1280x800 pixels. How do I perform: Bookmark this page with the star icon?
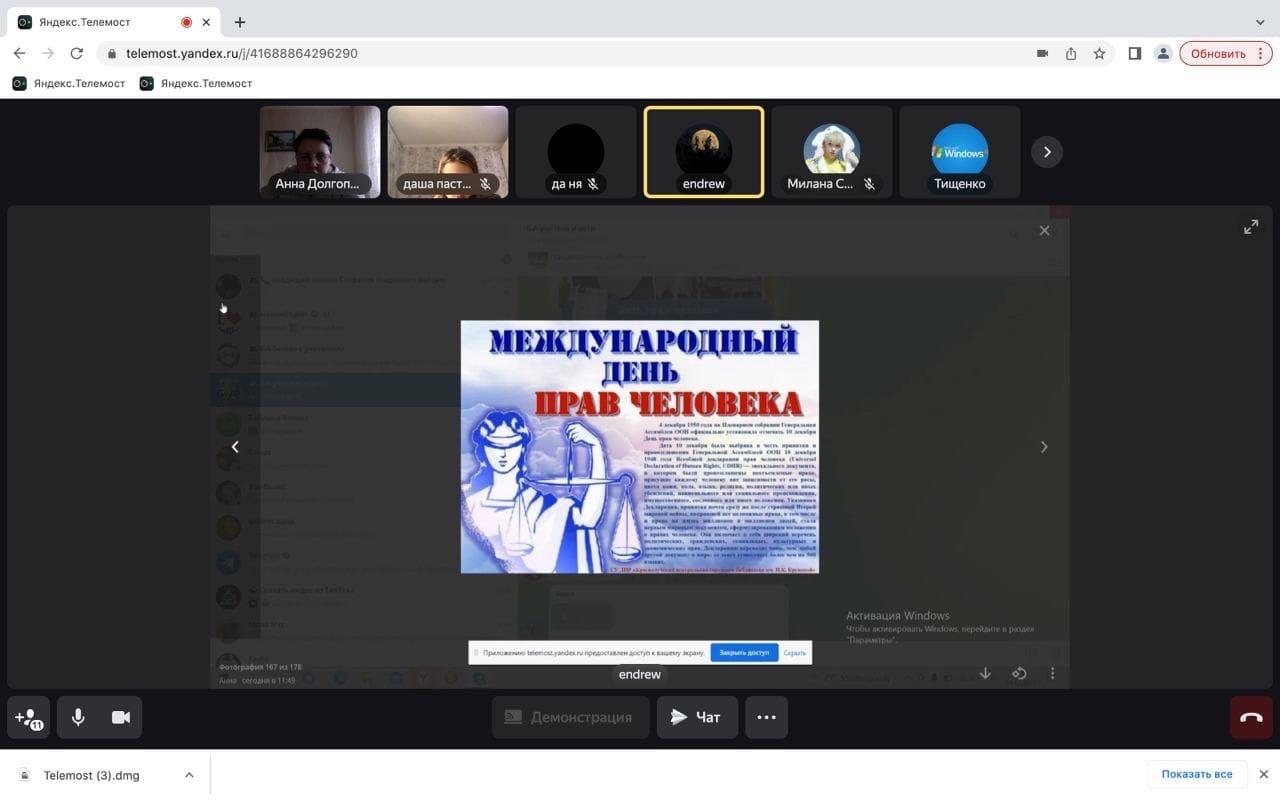[x=1099, y=53]
